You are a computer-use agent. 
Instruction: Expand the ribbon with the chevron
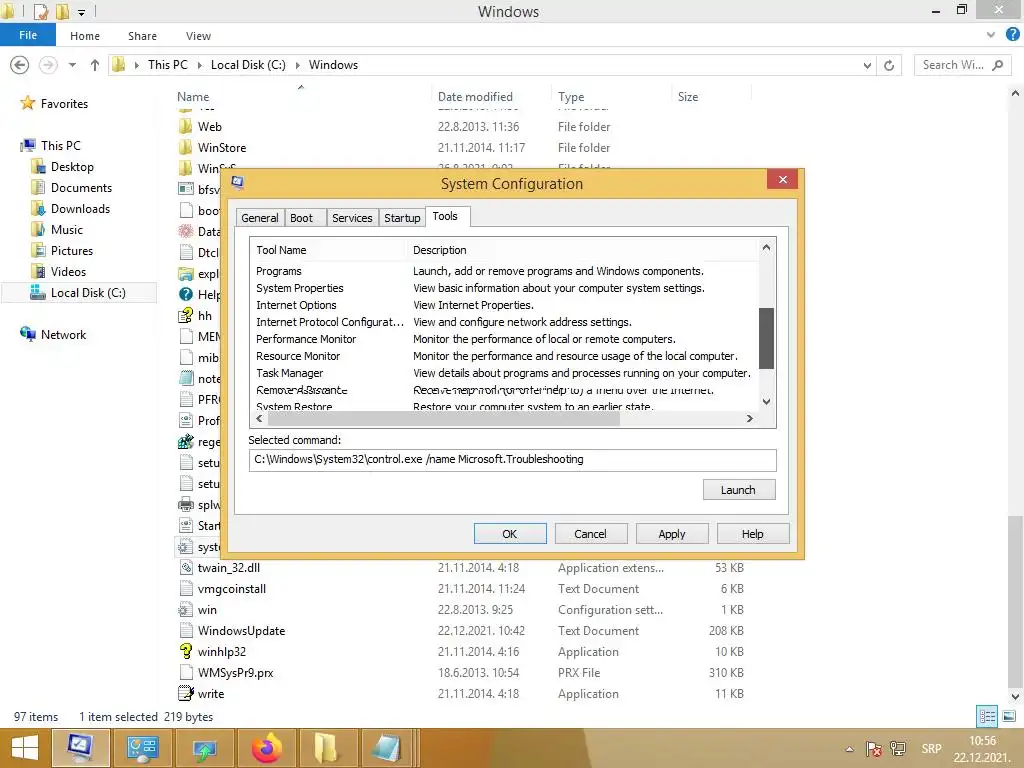point(991,35)
